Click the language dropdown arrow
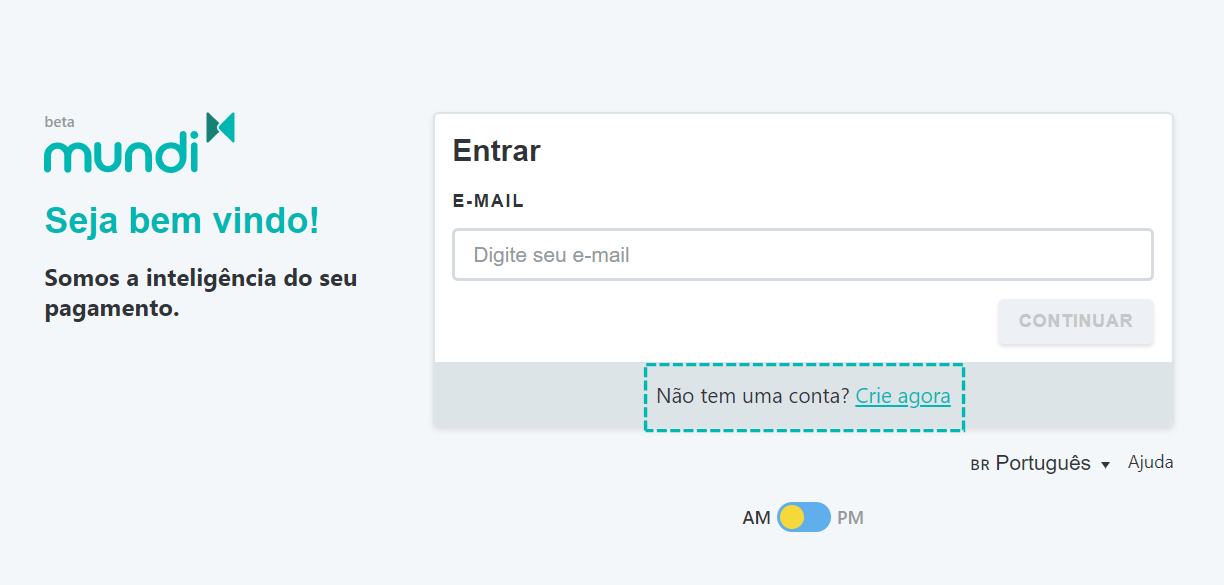This screenshot has width=1224, height=585. click(1105, 466)
